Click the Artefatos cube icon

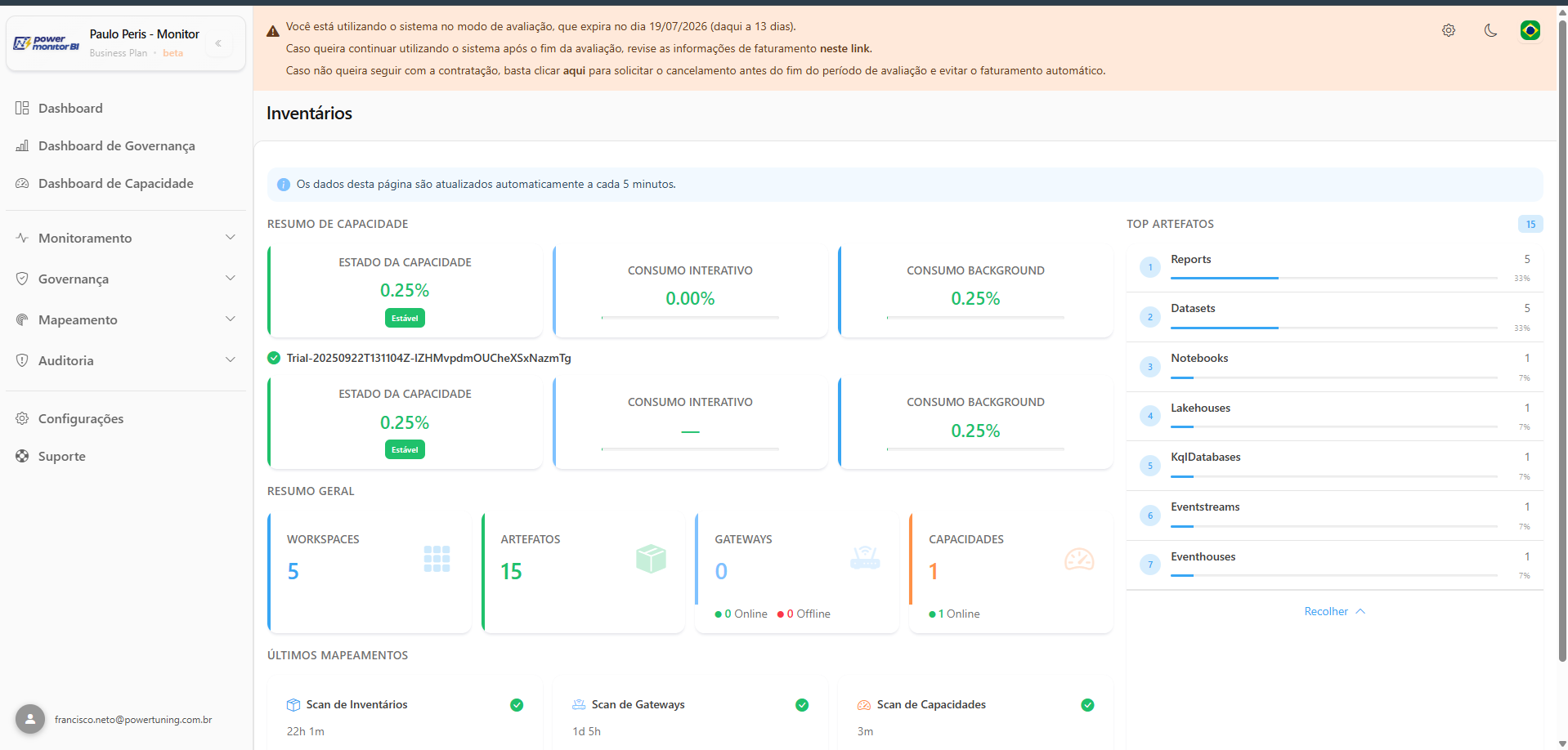pos(651,559)
